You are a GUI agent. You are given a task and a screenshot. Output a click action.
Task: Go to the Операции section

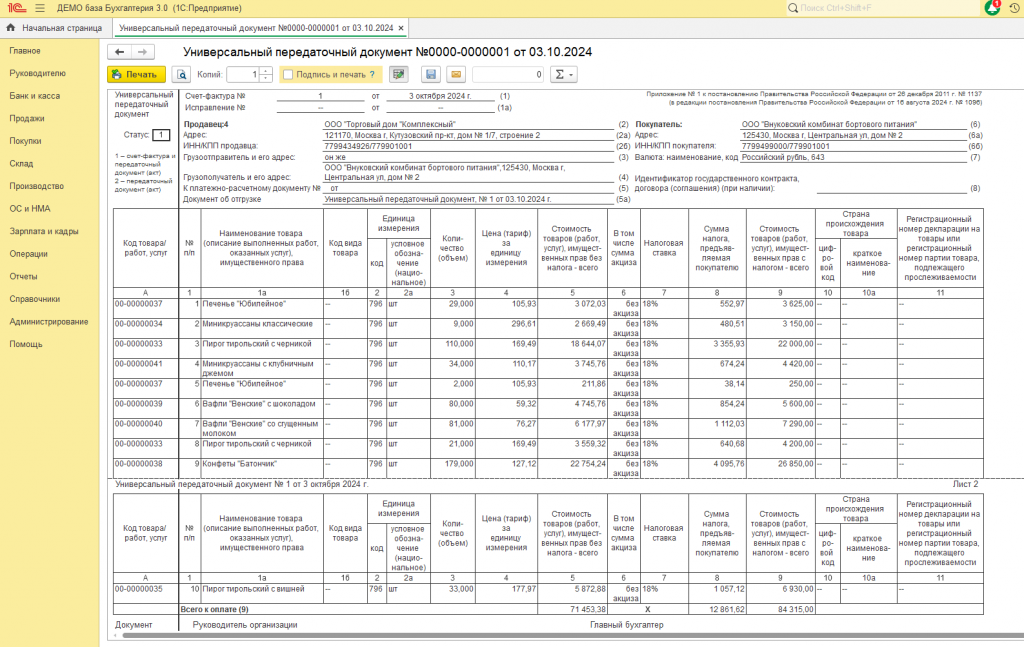point(28,254)
